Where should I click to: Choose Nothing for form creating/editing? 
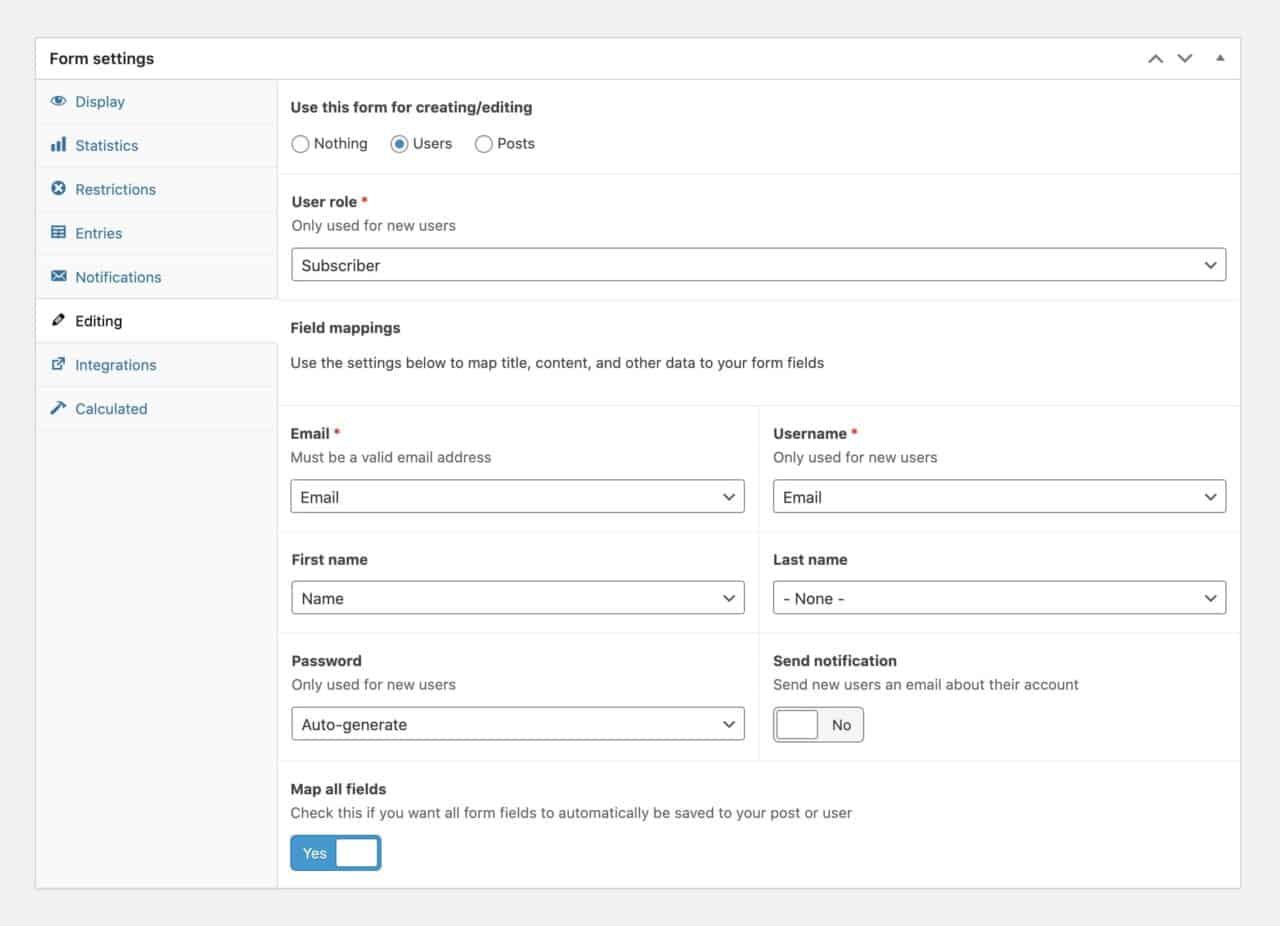pyautogui.click(x=300, y=143)
